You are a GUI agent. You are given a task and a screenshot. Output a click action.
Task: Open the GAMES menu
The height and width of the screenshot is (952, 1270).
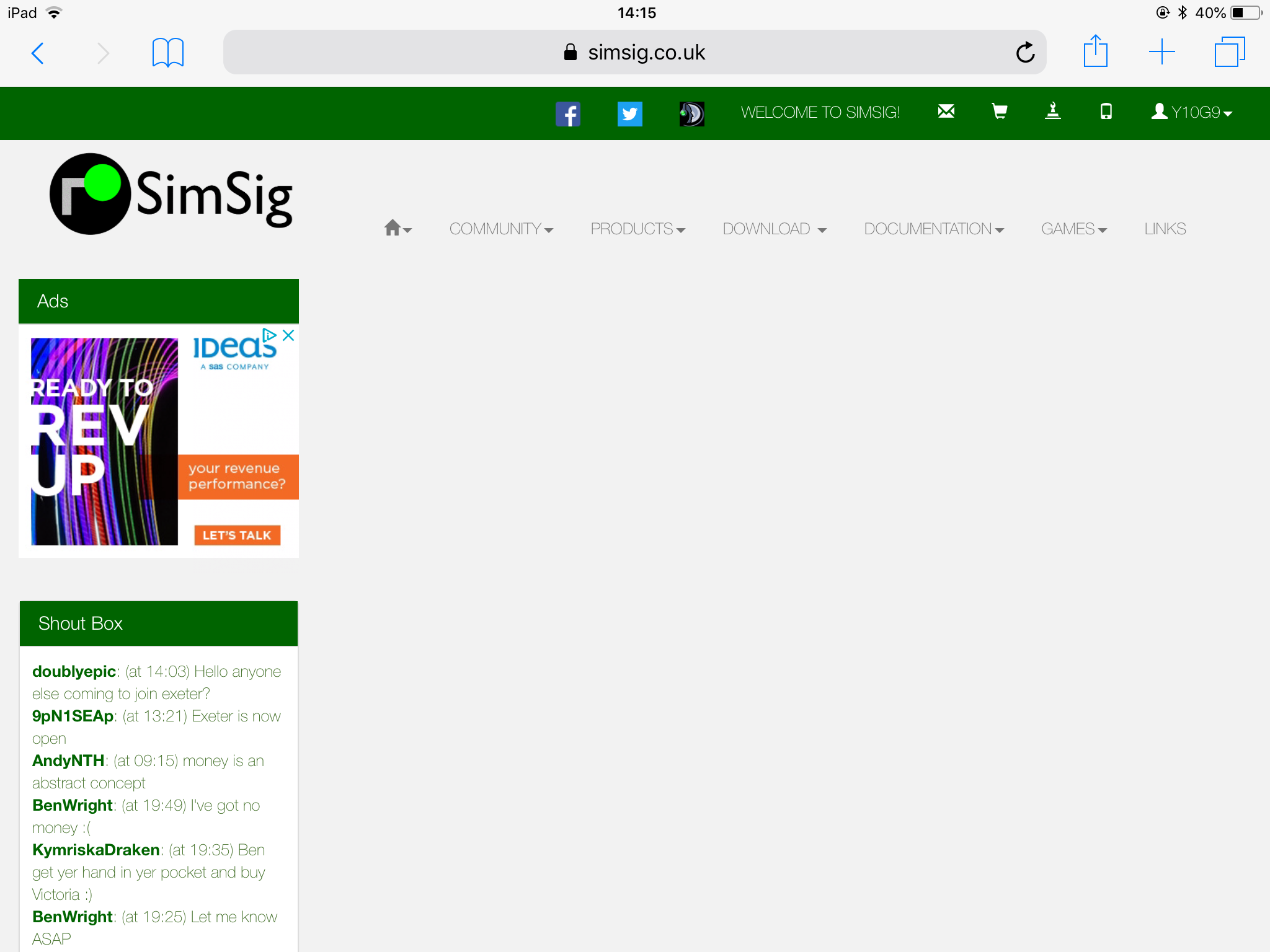point(1074,229)
